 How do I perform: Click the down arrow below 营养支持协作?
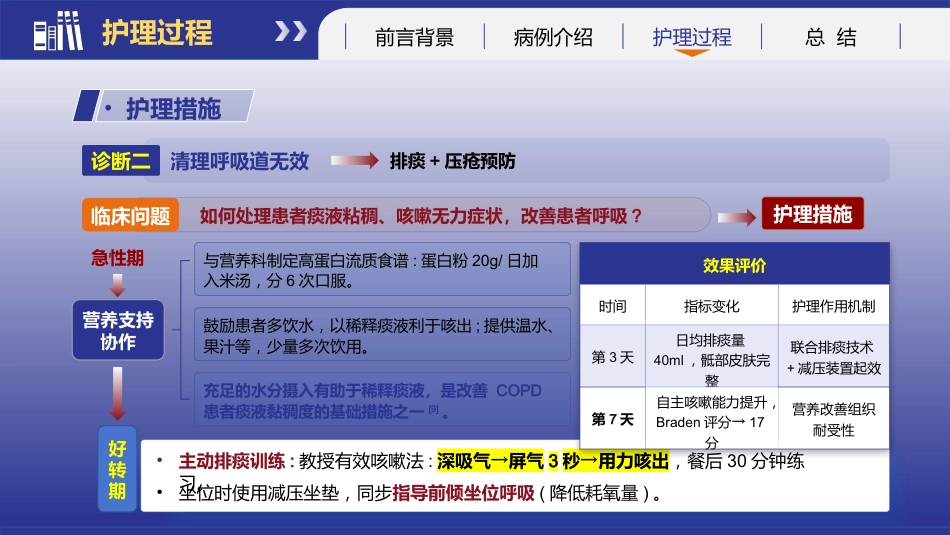118,394
